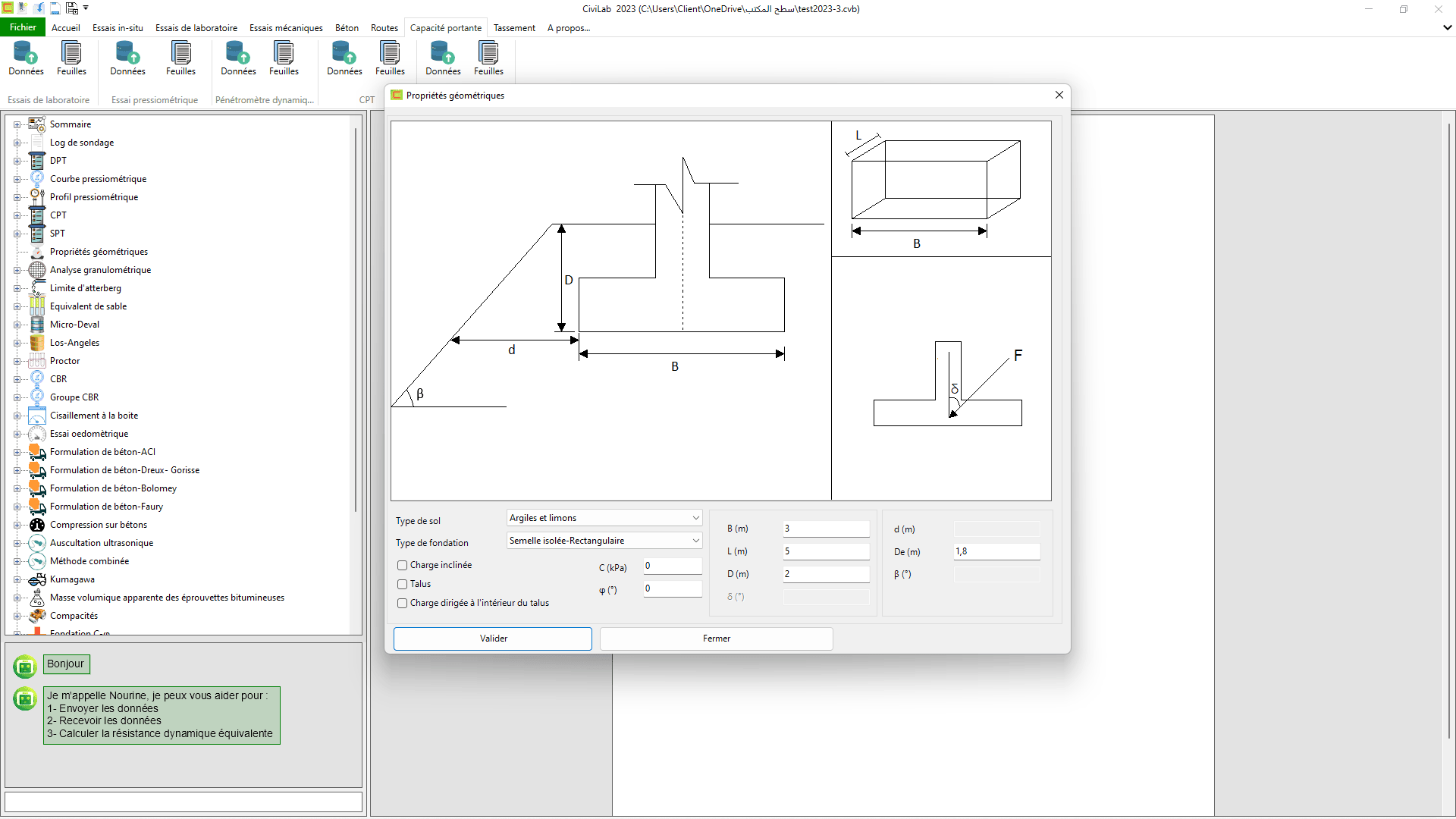
Task: Switch to the Tassement tab
Action: point(514,28)
